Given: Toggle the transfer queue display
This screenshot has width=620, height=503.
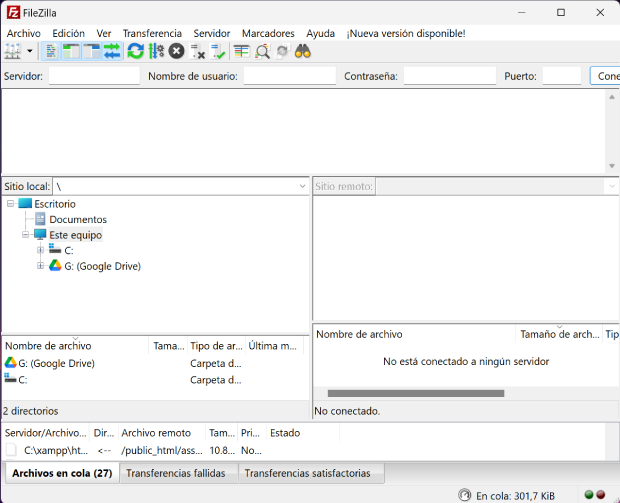Looking at the screenshot, I should coord(112,52).
